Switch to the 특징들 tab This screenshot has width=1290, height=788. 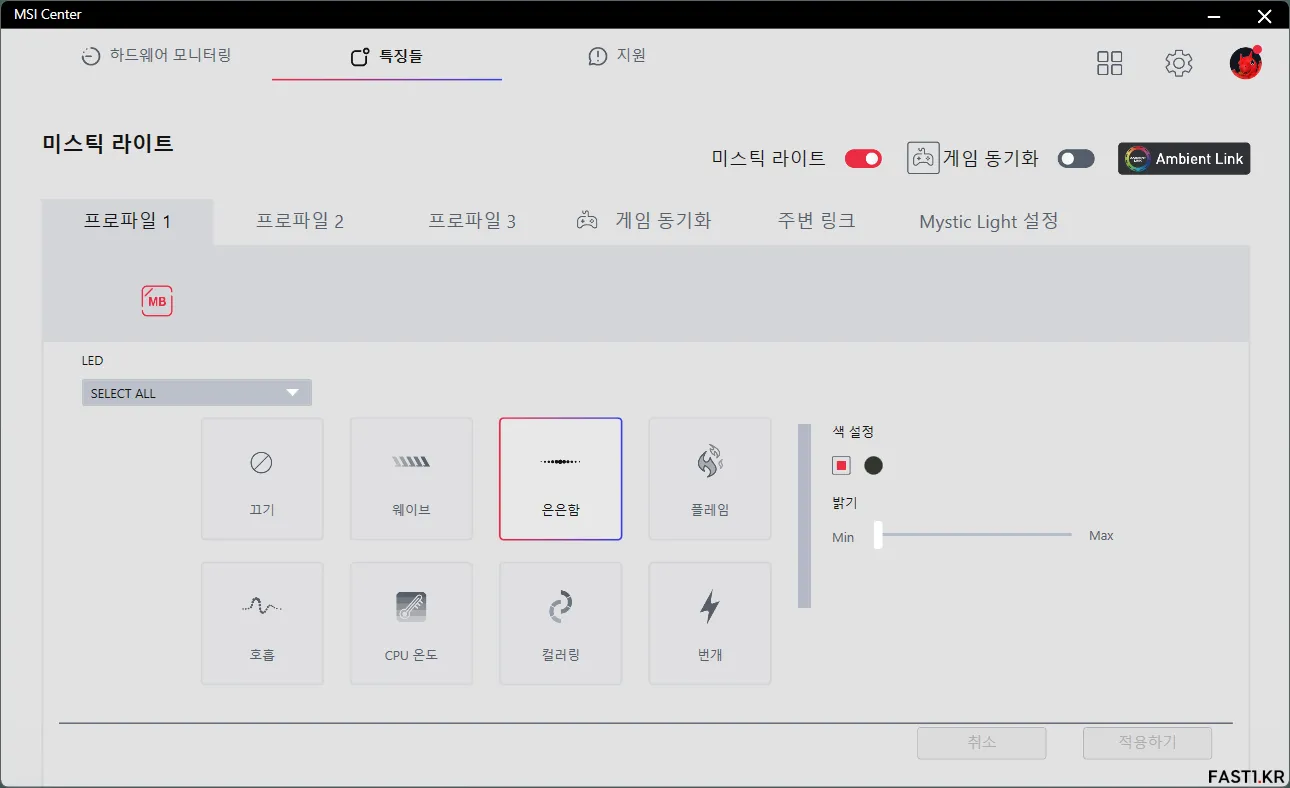[x=387, y=56]
